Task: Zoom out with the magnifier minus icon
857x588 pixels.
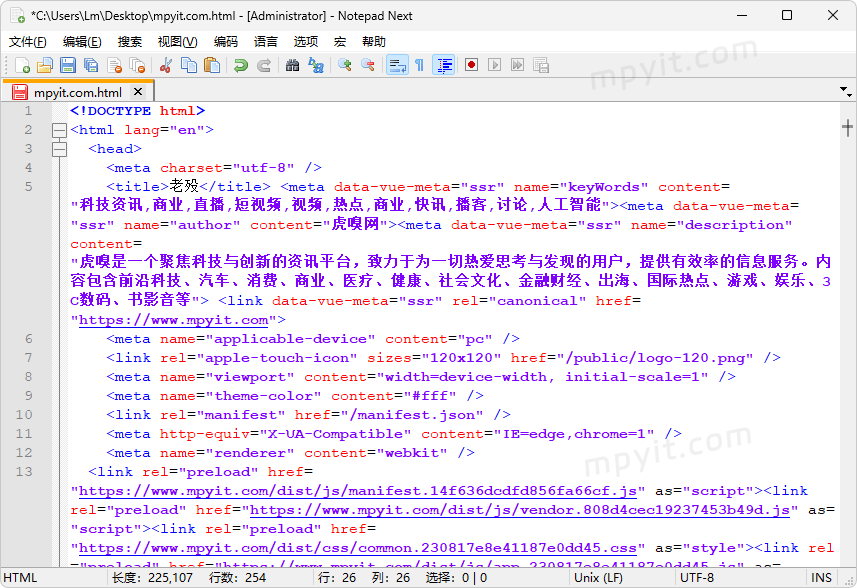Action: [x=368, y=65]
